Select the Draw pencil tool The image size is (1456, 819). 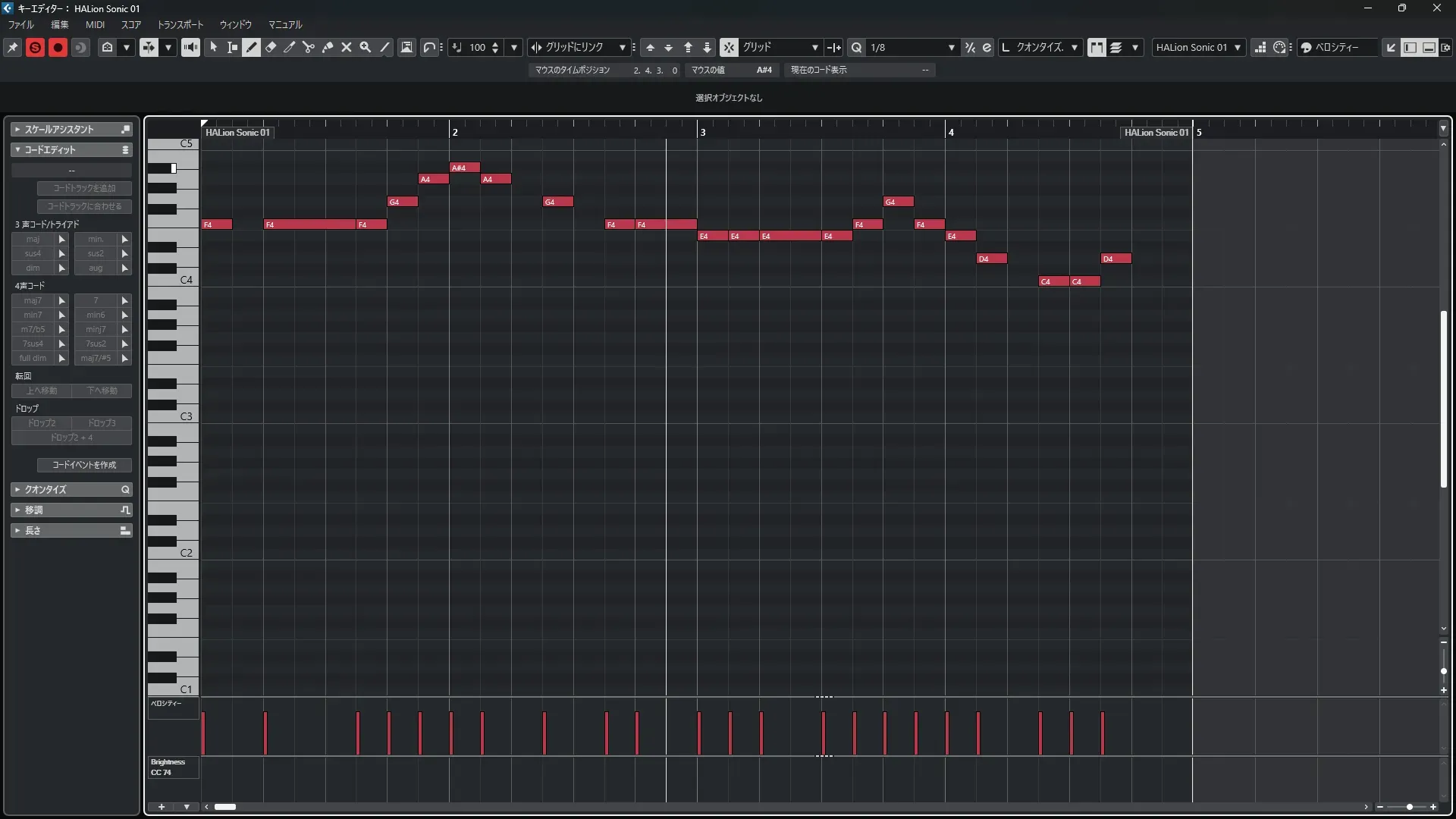(252, 47)
